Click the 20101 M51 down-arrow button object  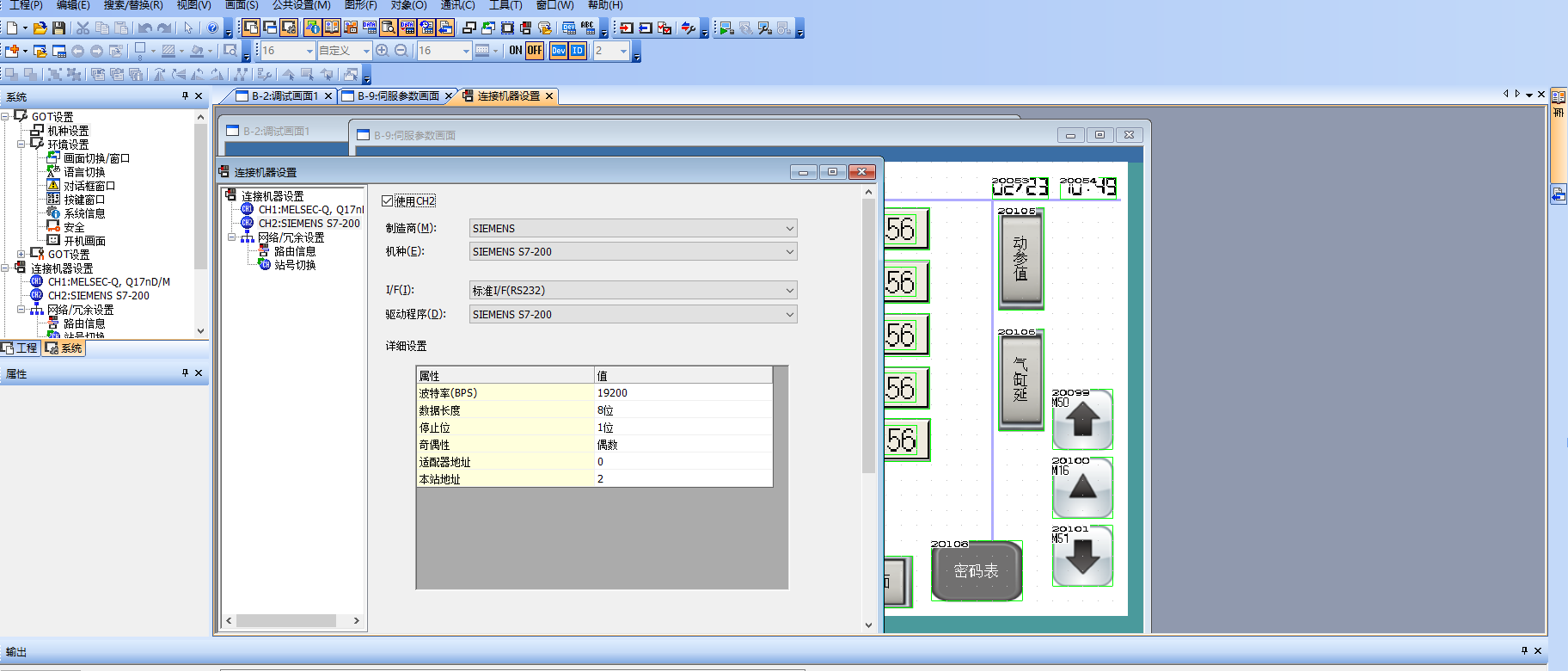click(x=1082, y=556)
